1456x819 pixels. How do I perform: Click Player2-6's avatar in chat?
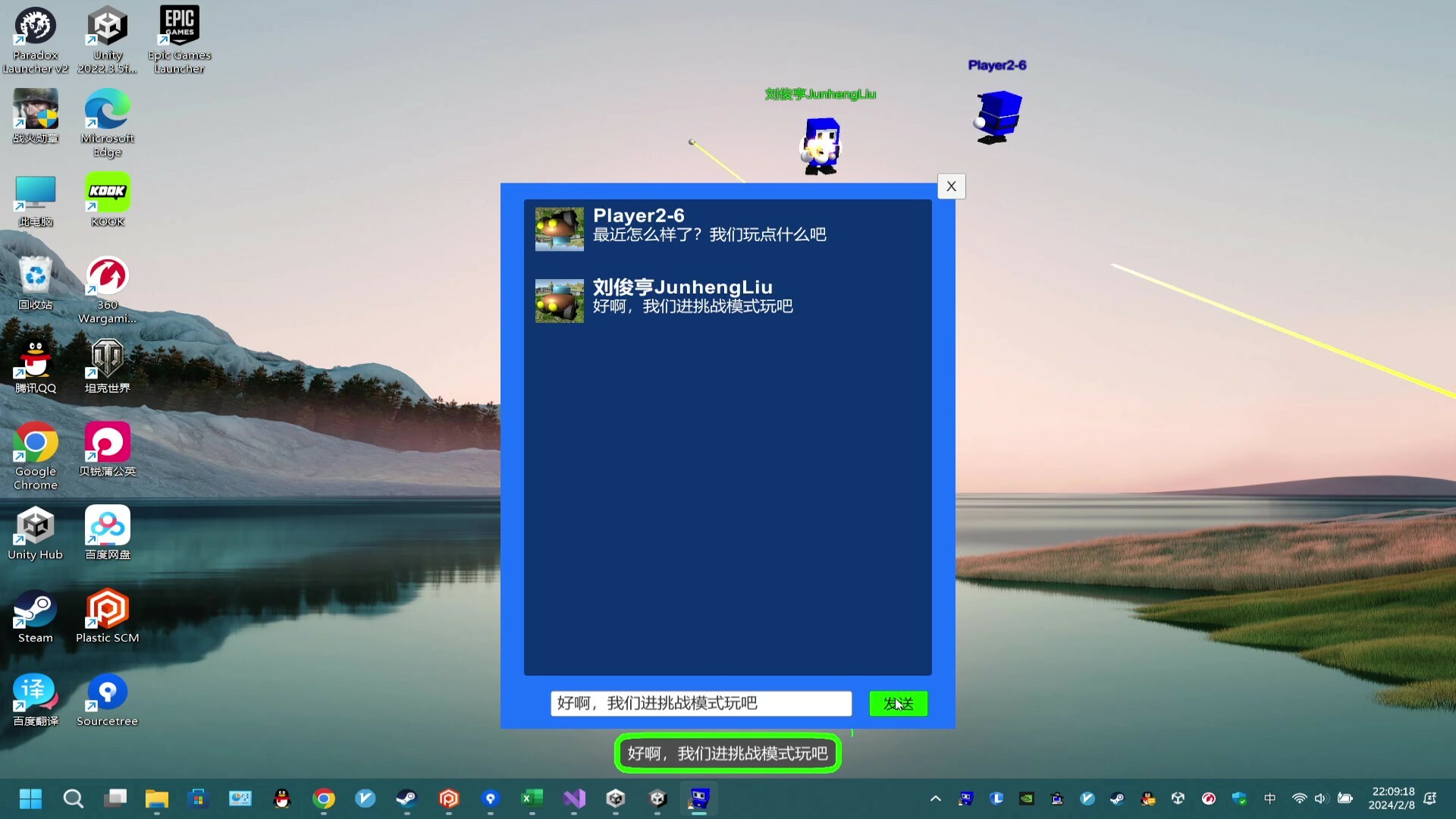tap(559, 229)
